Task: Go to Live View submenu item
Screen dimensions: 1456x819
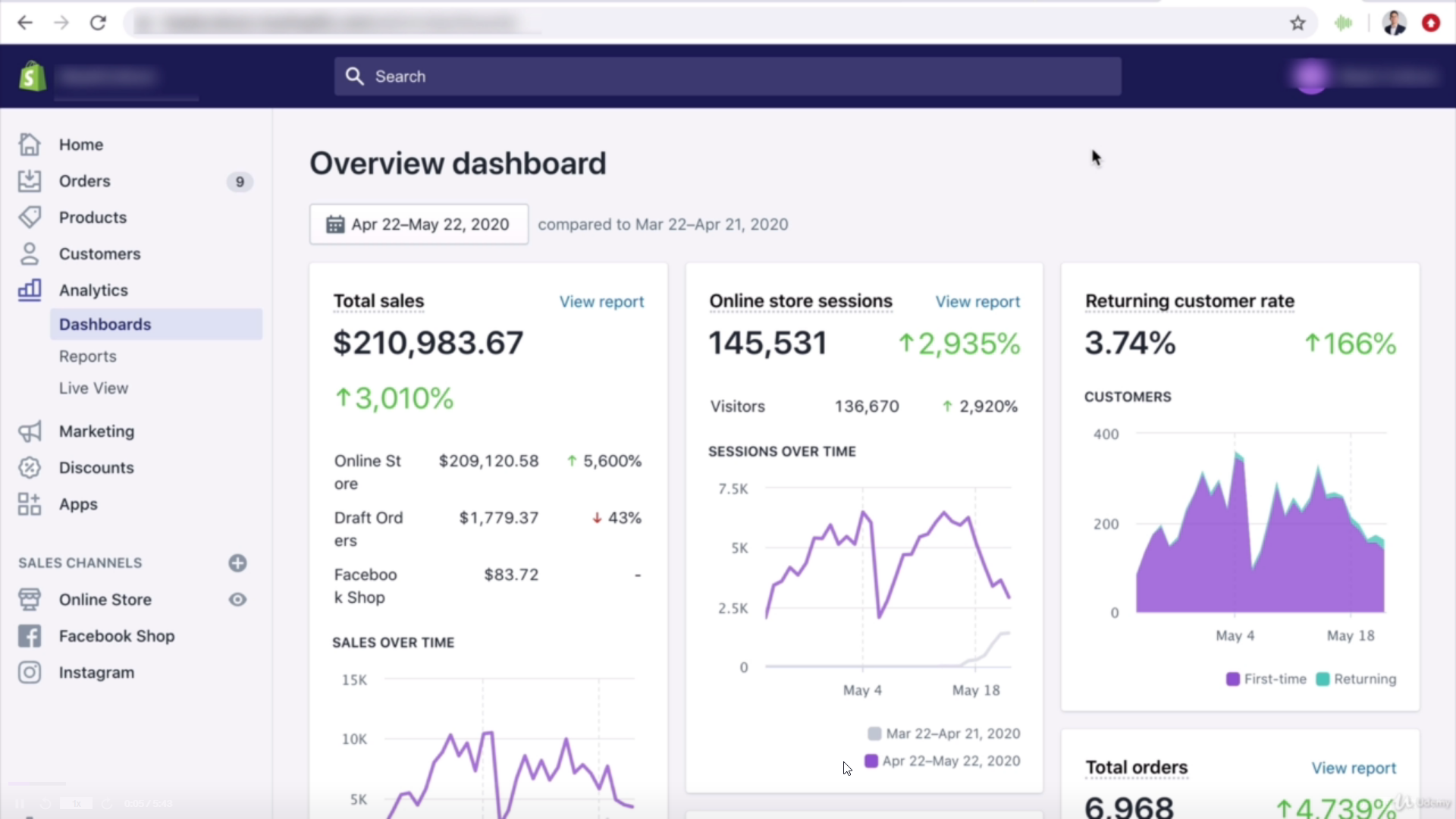Action: pyautogui.click(x=94, y=388)
